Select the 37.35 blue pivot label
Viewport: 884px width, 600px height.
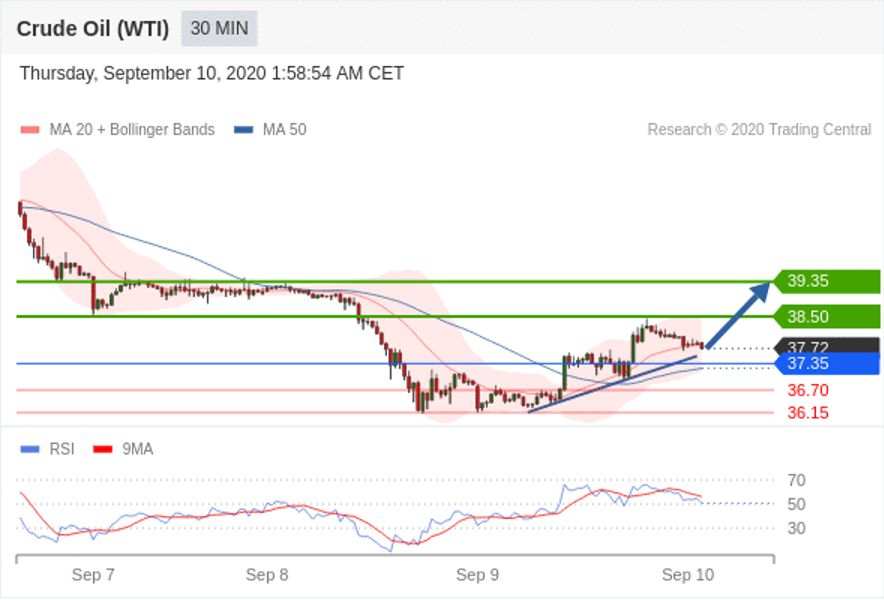pyautogui.click(x=827, y=364)
